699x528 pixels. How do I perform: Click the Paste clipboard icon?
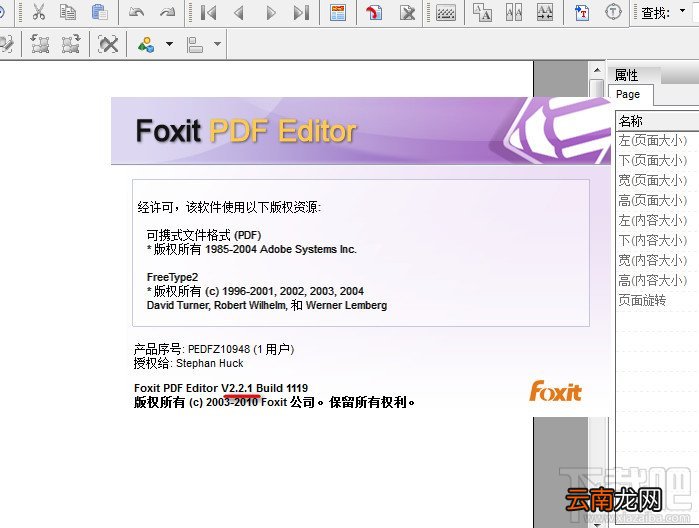99,12
